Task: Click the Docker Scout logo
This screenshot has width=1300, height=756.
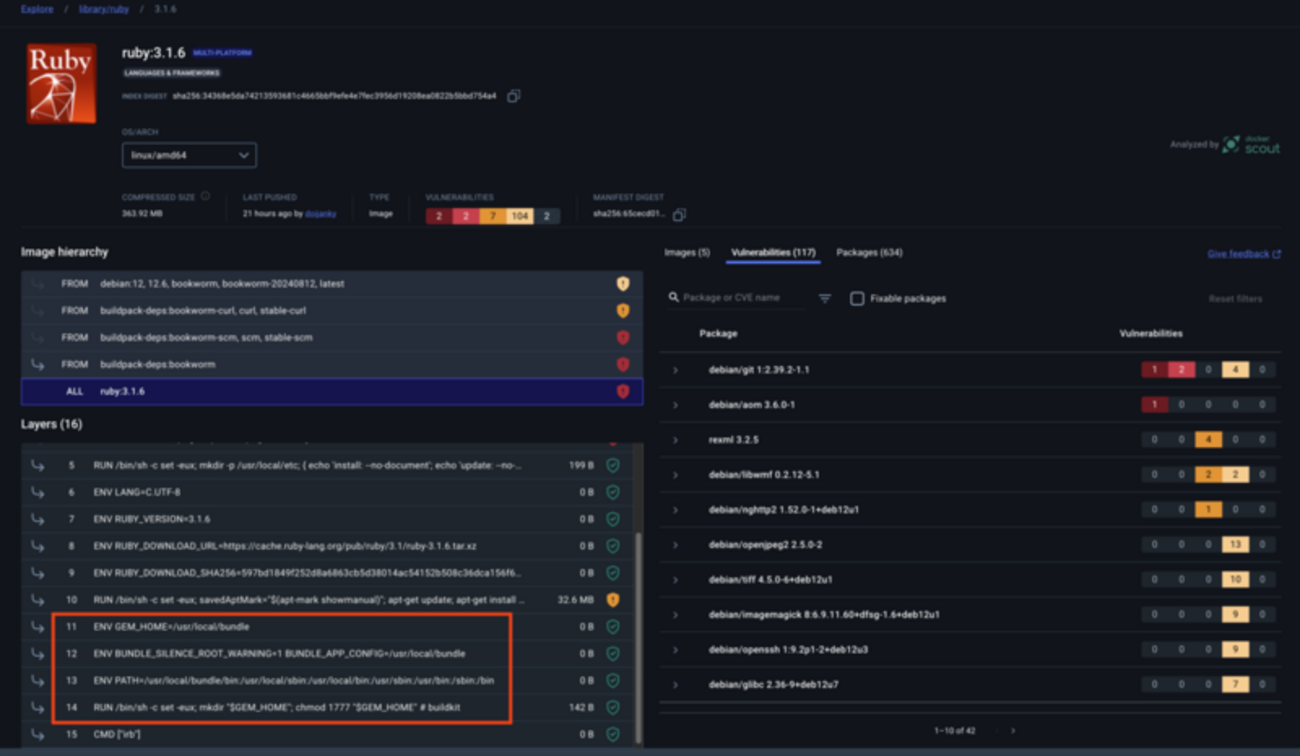Action: tap(1251, 145)
